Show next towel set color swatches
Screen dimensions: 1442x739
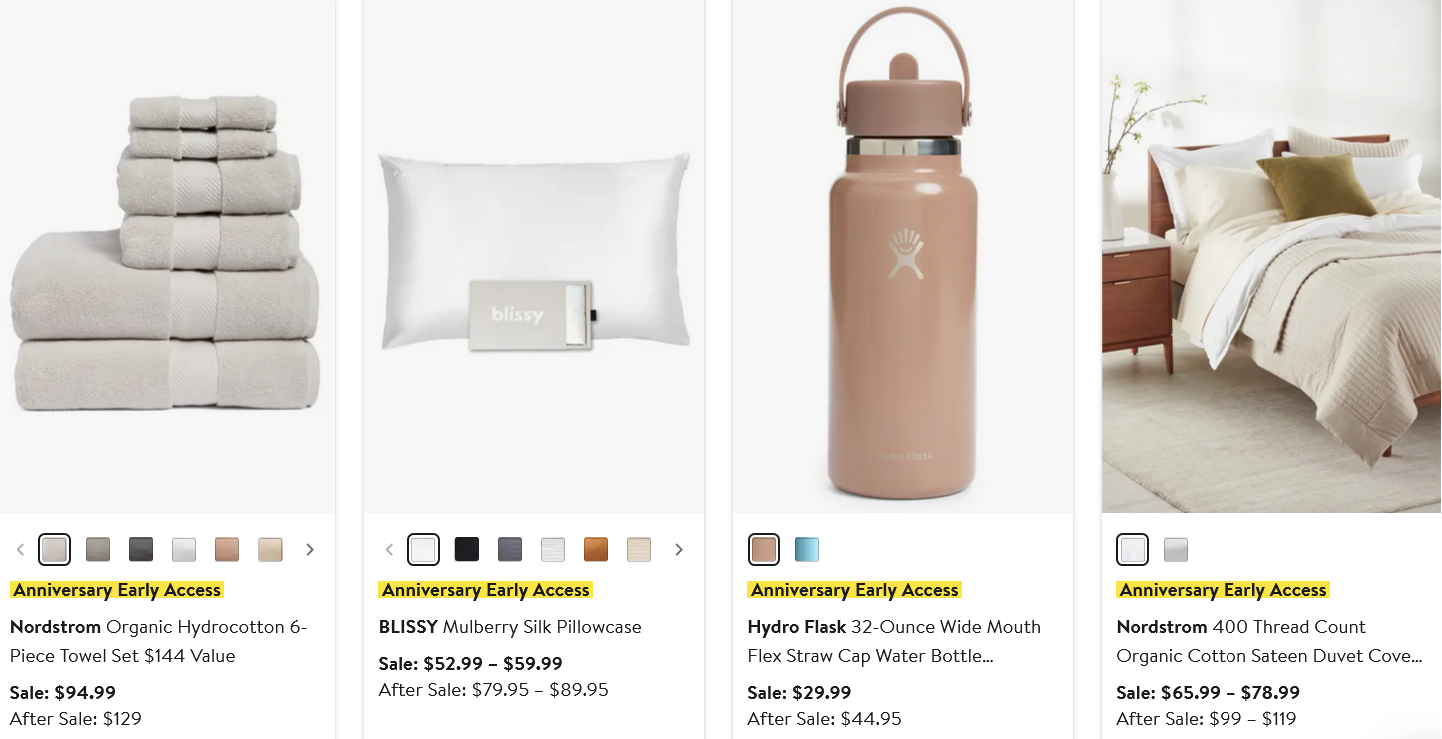[x=310, y=549]
